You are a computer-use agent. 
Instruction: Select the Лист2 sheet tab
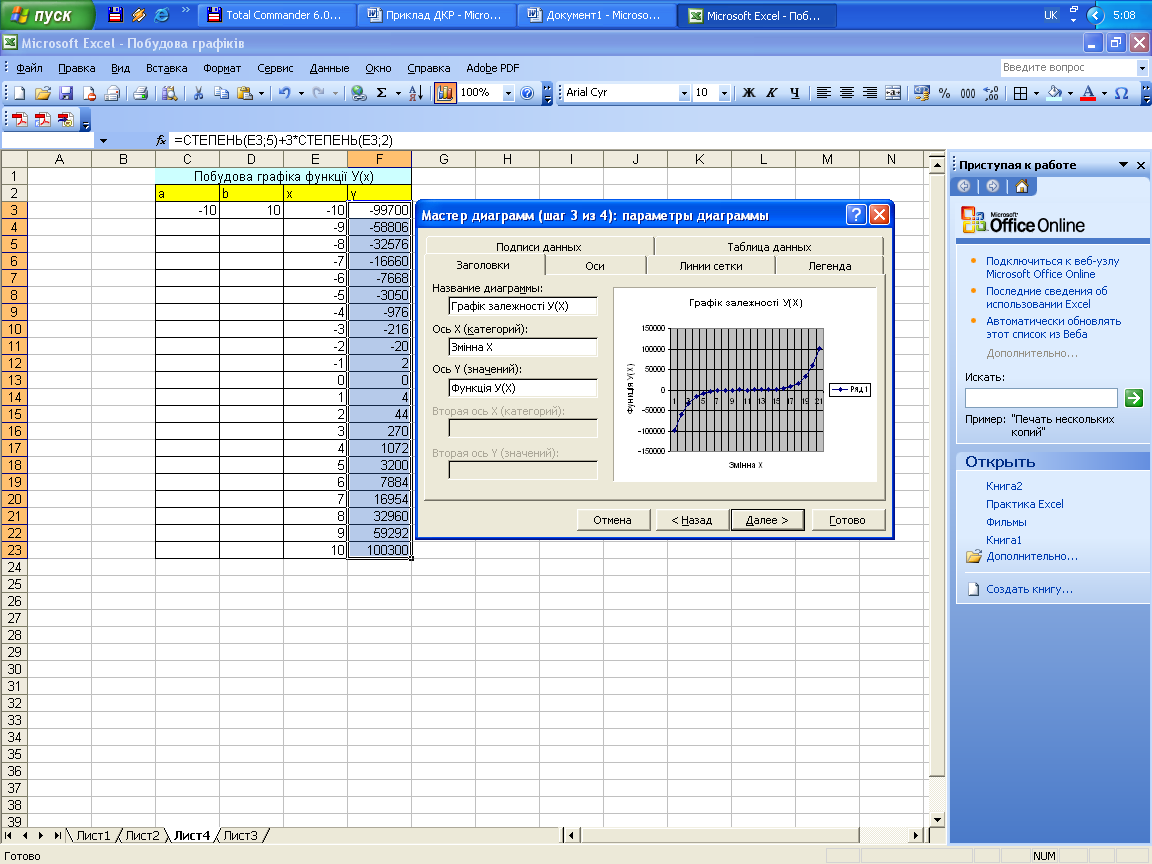coord(142,835)
